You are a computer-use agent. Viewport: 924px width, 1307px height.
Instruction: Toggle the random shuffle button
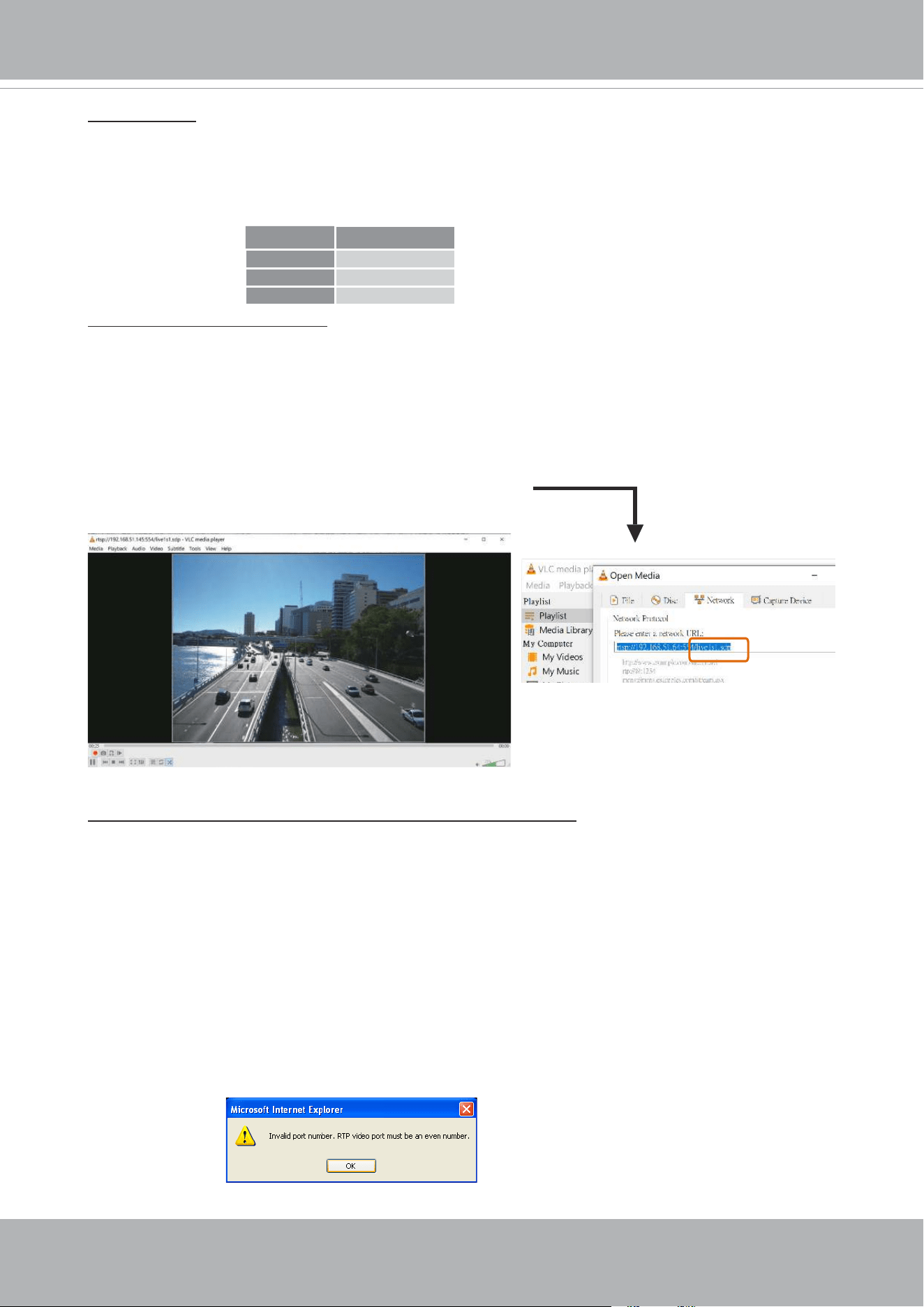coord(170,762)
